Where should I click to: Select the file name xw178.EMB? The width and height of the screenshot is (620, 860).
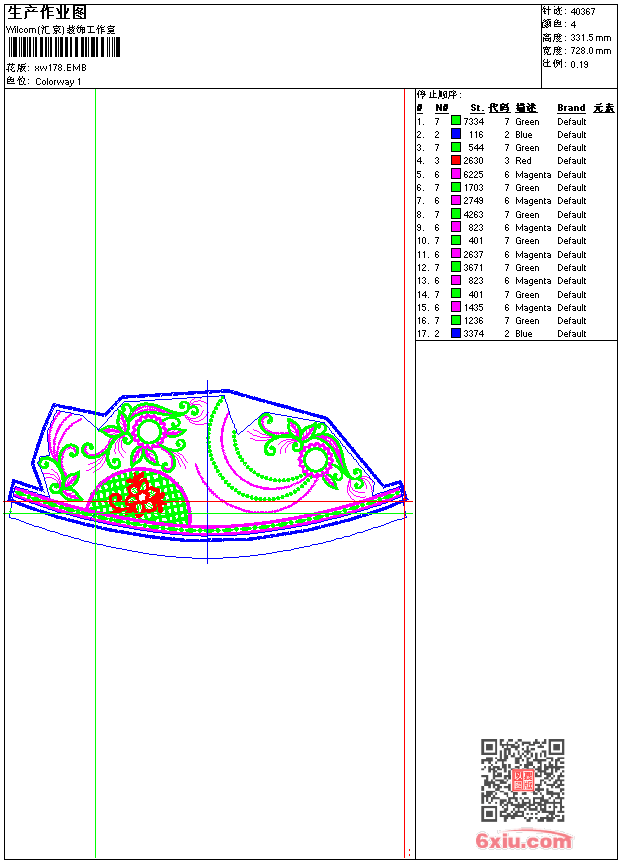[60, 68]
